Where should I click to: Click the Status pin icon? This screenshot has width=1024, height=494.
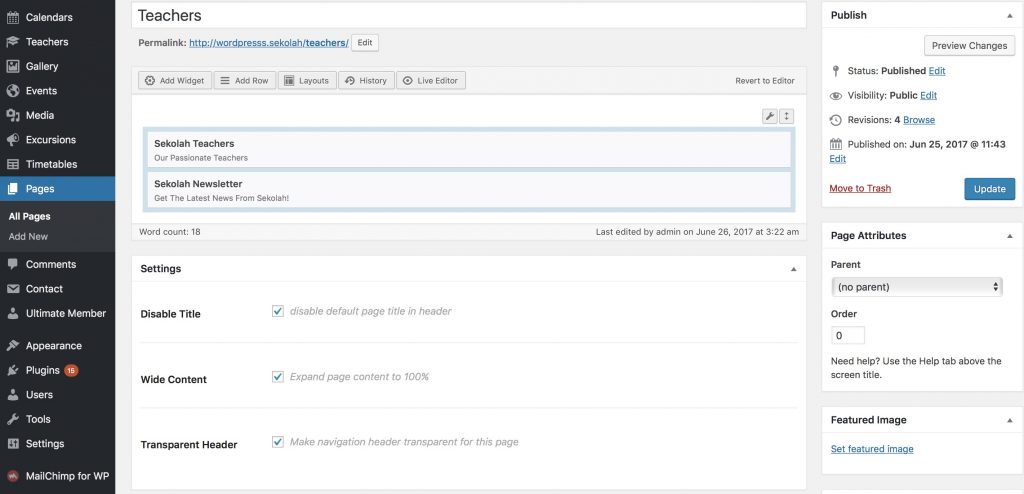(835, 71)
